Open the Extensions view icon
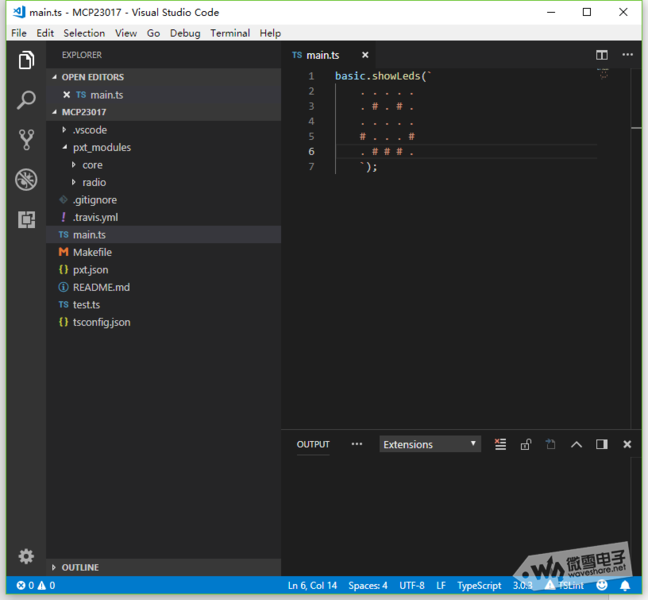The height and width of the screenshot is (600, 648). pos(26,219)
